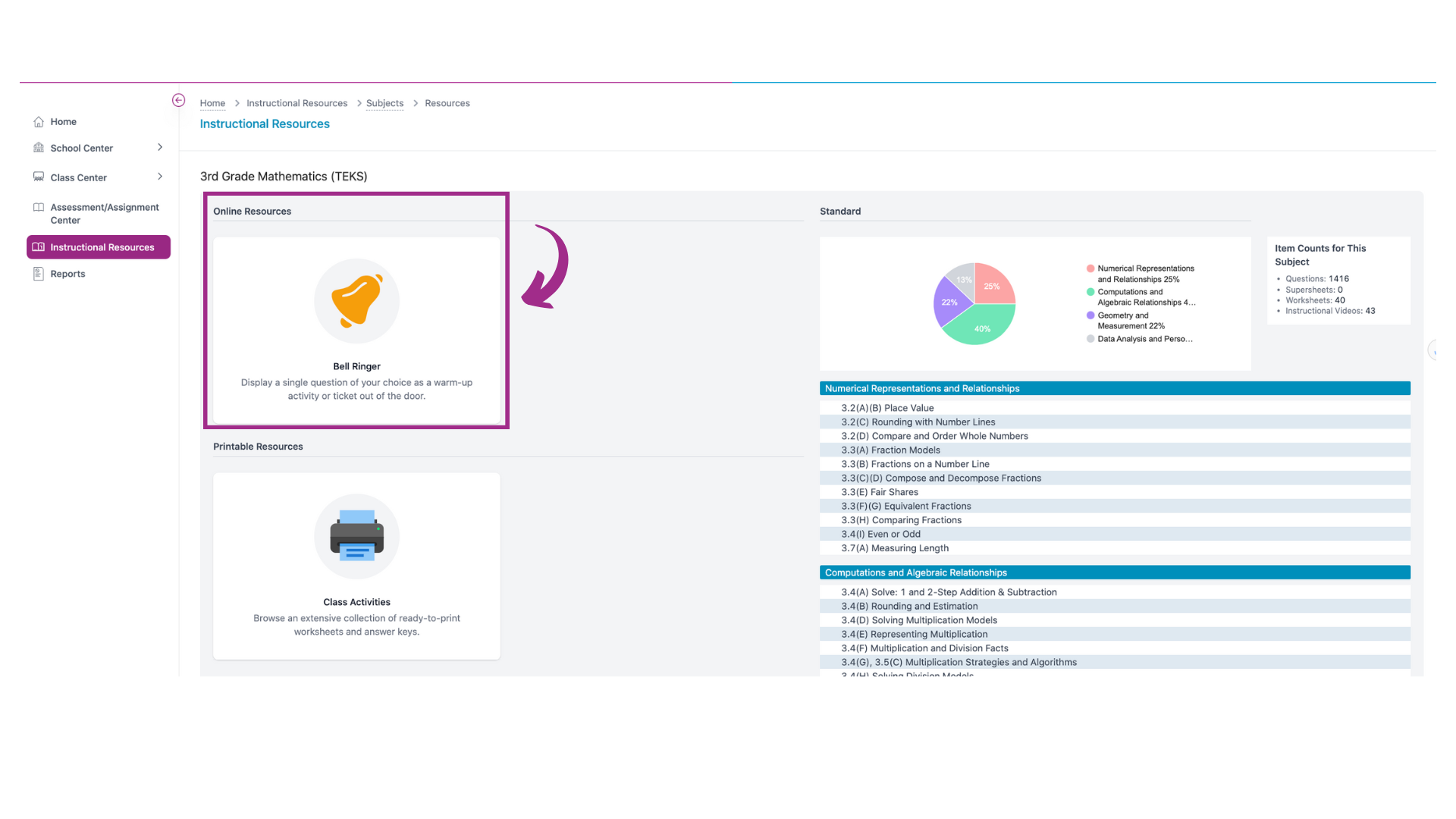The height and width of the screenshot is (819, 1456).
Task: Click the Bell Ringer icon
Action: point(357,300)
